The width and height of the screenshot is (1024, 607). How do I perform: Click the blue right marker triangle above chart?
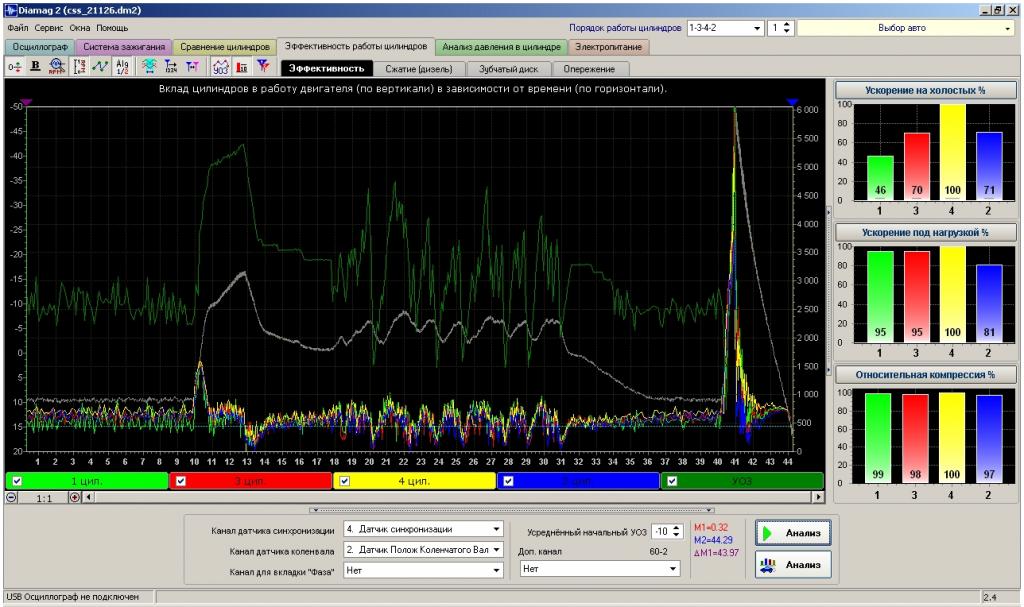792,103
